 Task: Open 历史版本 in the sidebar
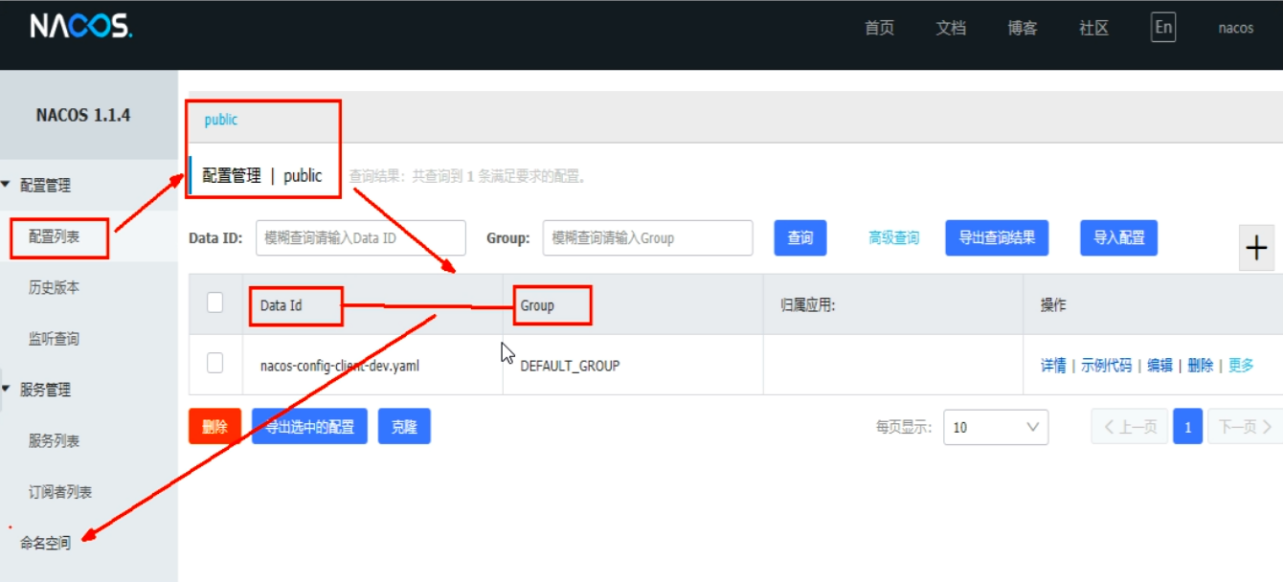tap(54, 288)
